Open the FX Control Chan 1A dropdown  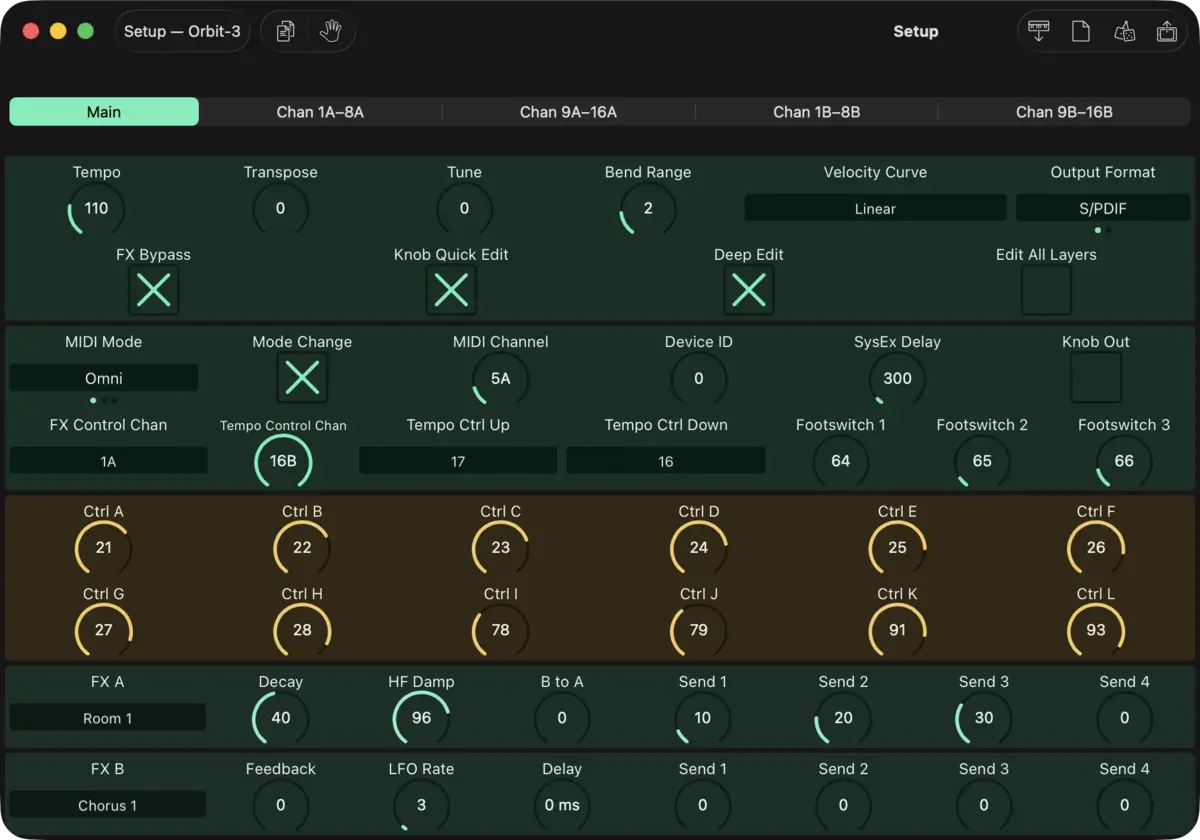(109, 461)
